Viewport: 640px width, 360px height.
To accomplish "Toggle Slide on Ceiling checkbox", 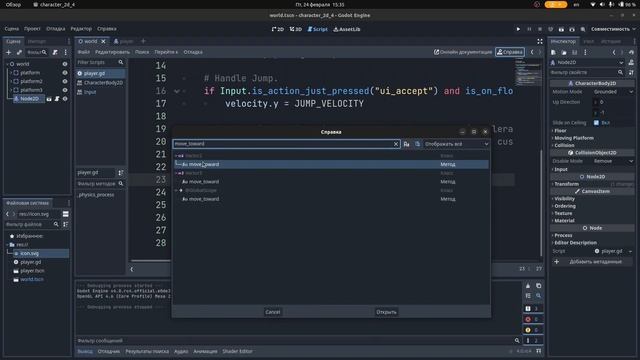I will click(596, 122).
